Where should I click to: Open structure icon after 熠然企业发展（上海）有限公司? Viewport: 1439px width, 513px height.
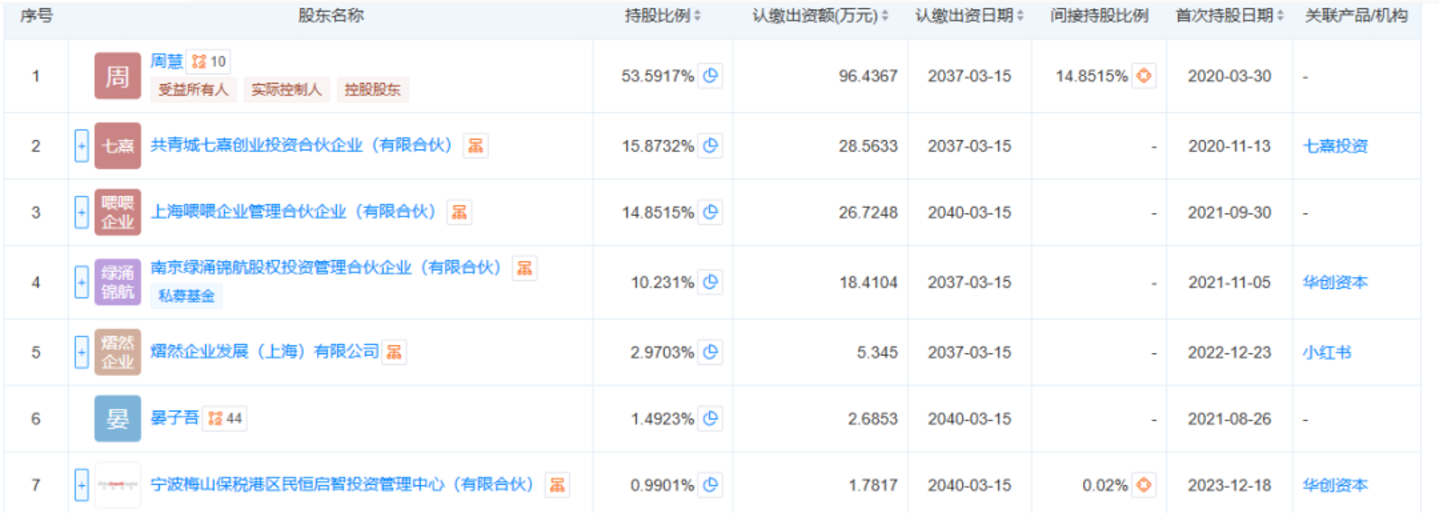point(394,352)
